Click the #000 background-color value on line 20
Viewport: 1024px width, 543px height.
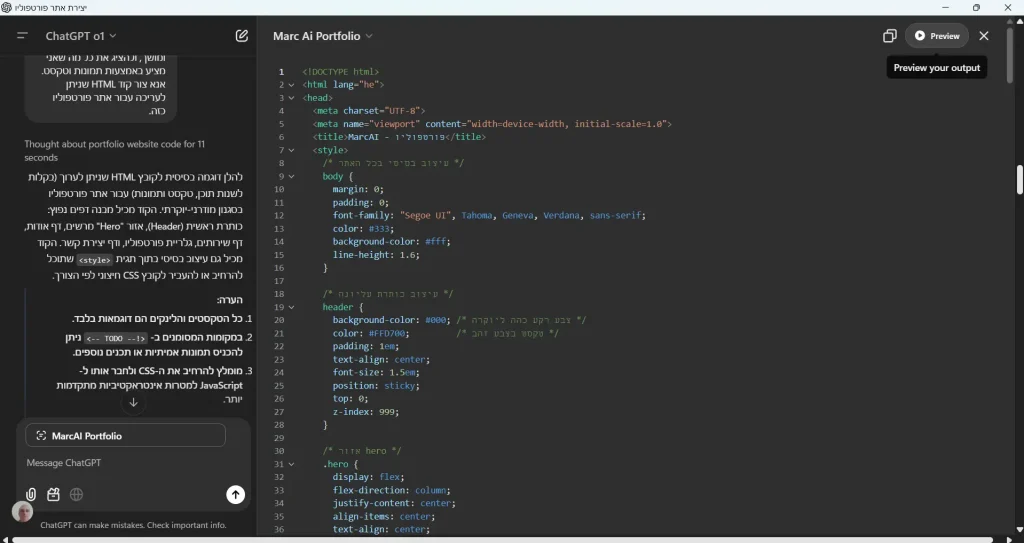click(435, 320)
